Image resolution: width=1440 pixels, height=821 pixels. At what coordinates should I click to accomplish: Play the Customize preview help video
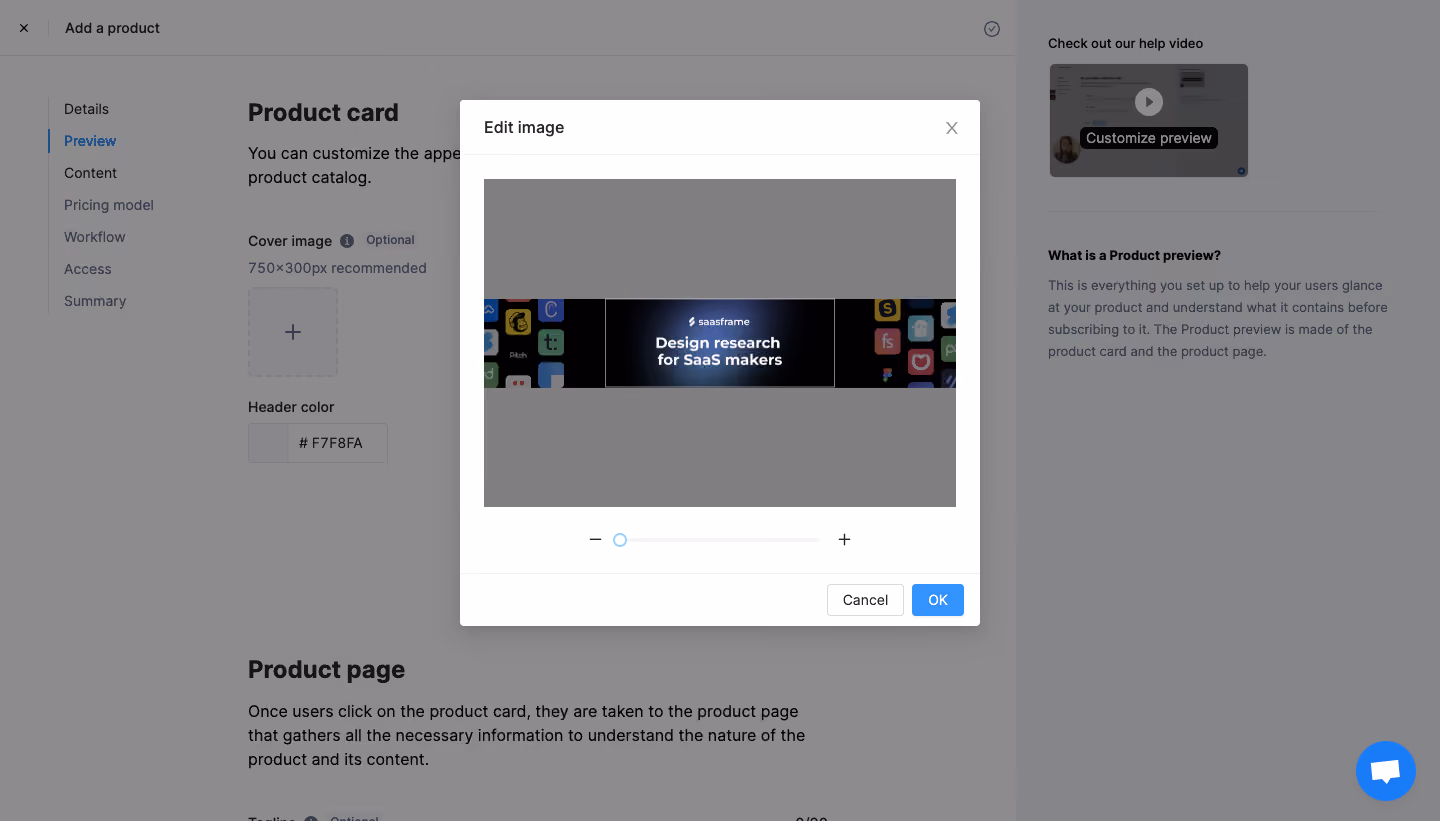tap(1149, 102)
